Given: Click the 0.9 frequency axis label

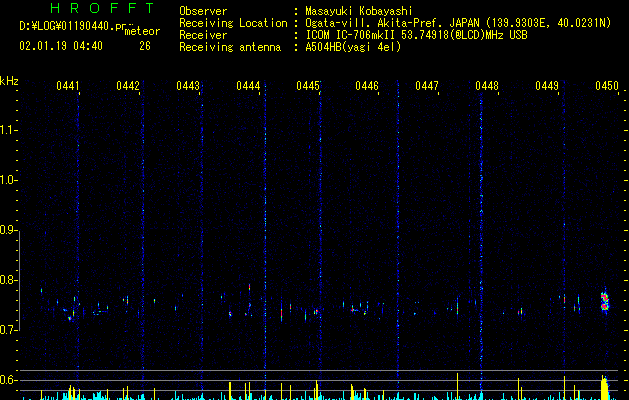Looking at the screenshot, I should 9,230.
